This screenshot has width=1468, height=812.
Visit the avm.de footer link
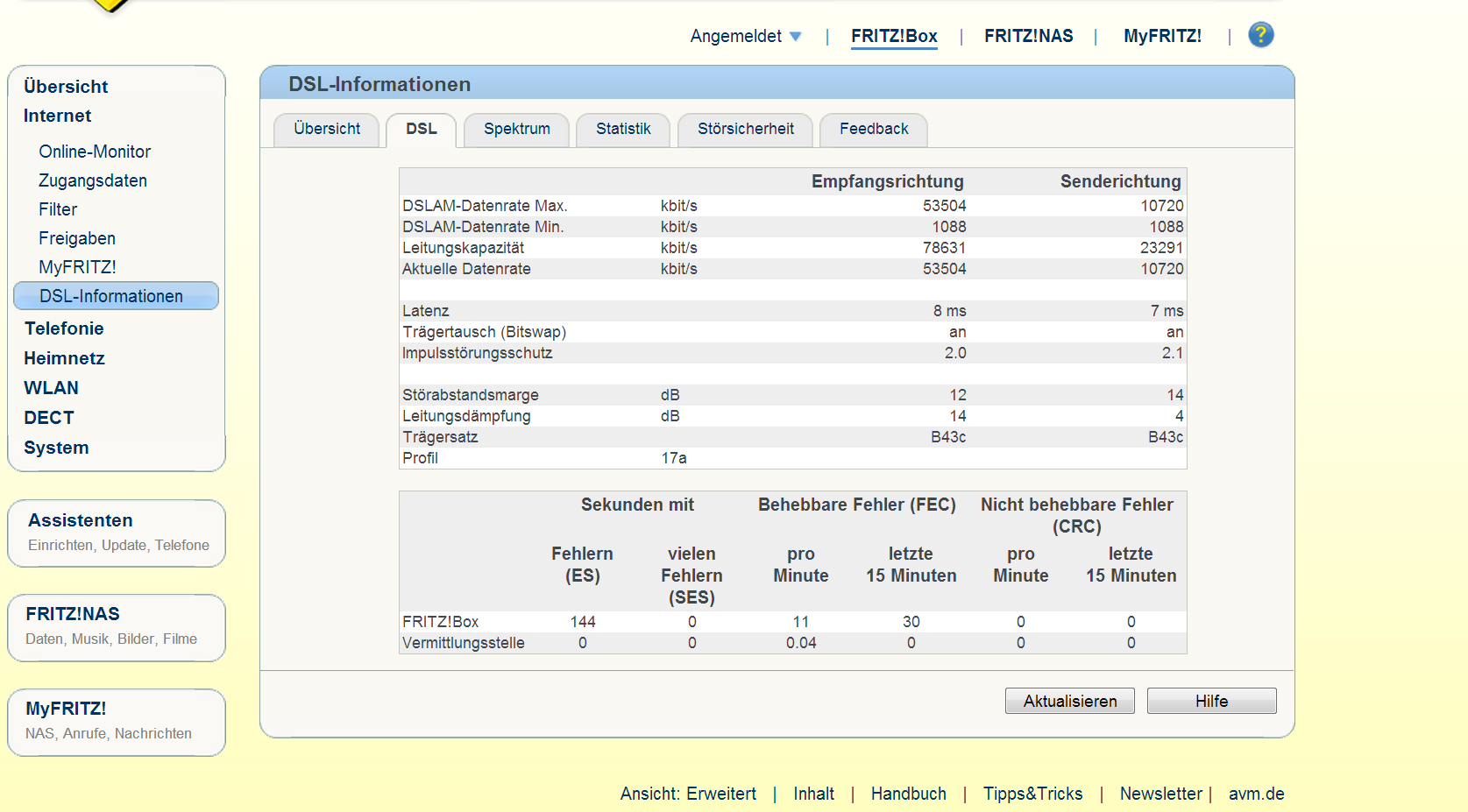[x=1257, y=794]
